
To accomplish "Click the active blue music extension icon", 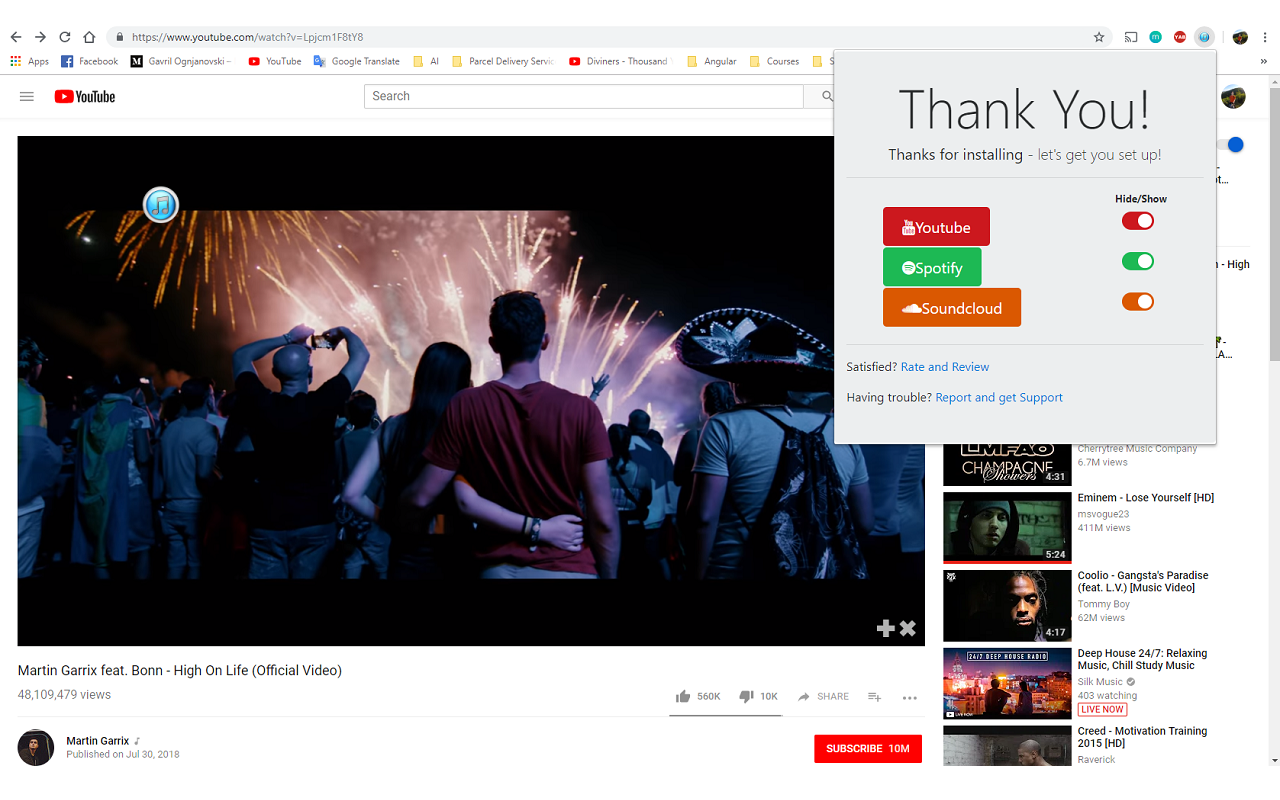I will pyautogui.click(x=1205, y=37).
